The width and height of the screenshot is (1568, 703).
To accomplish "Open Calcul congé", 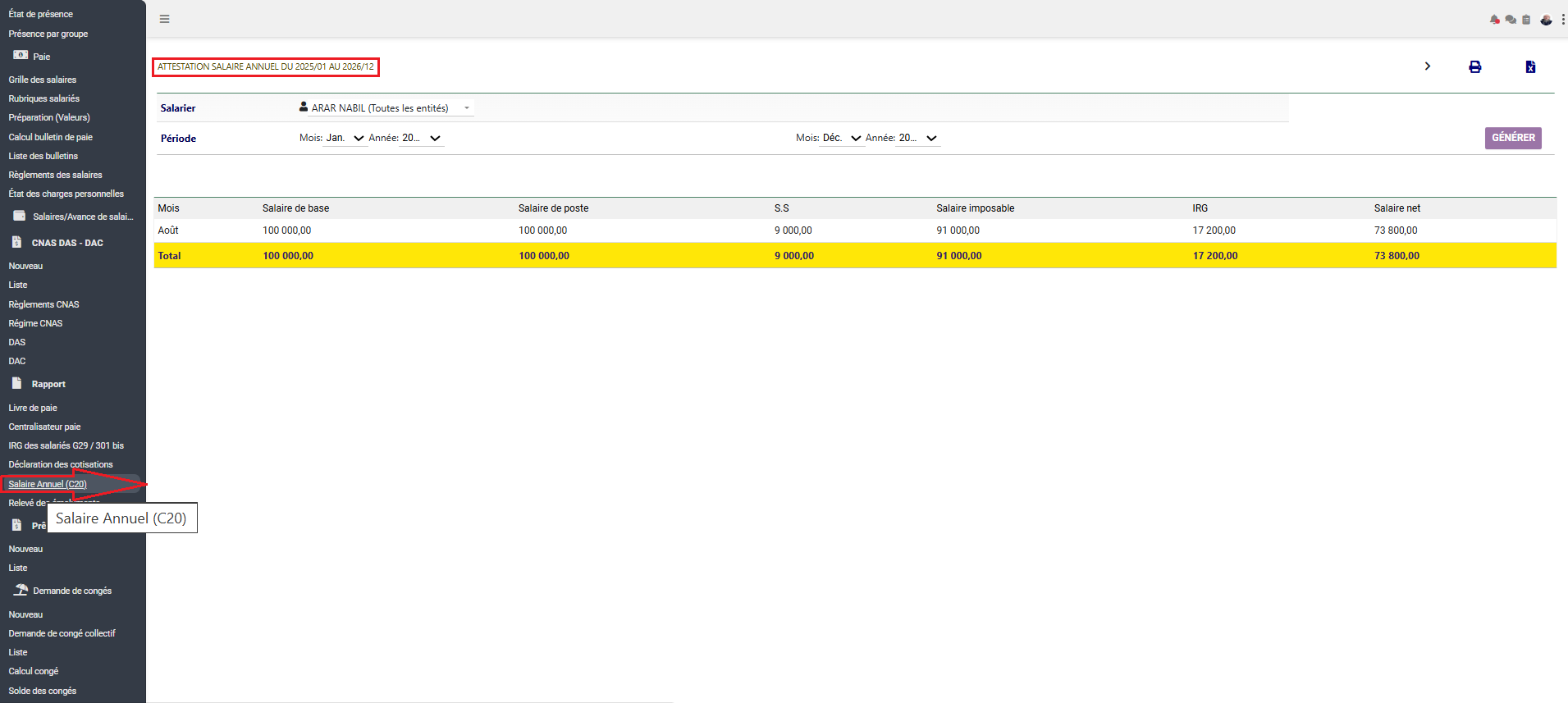I will [x=34, y=671].
